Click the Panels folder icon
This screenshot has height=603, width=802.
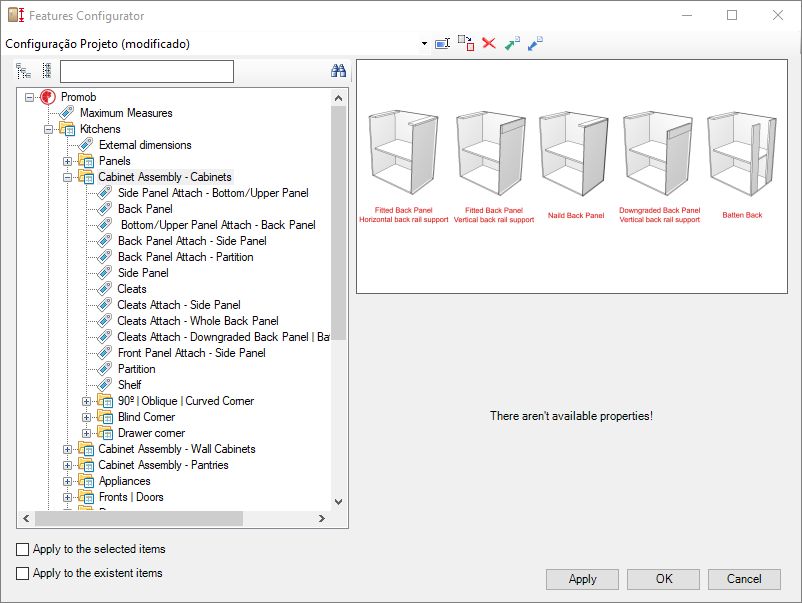point(86,161)
